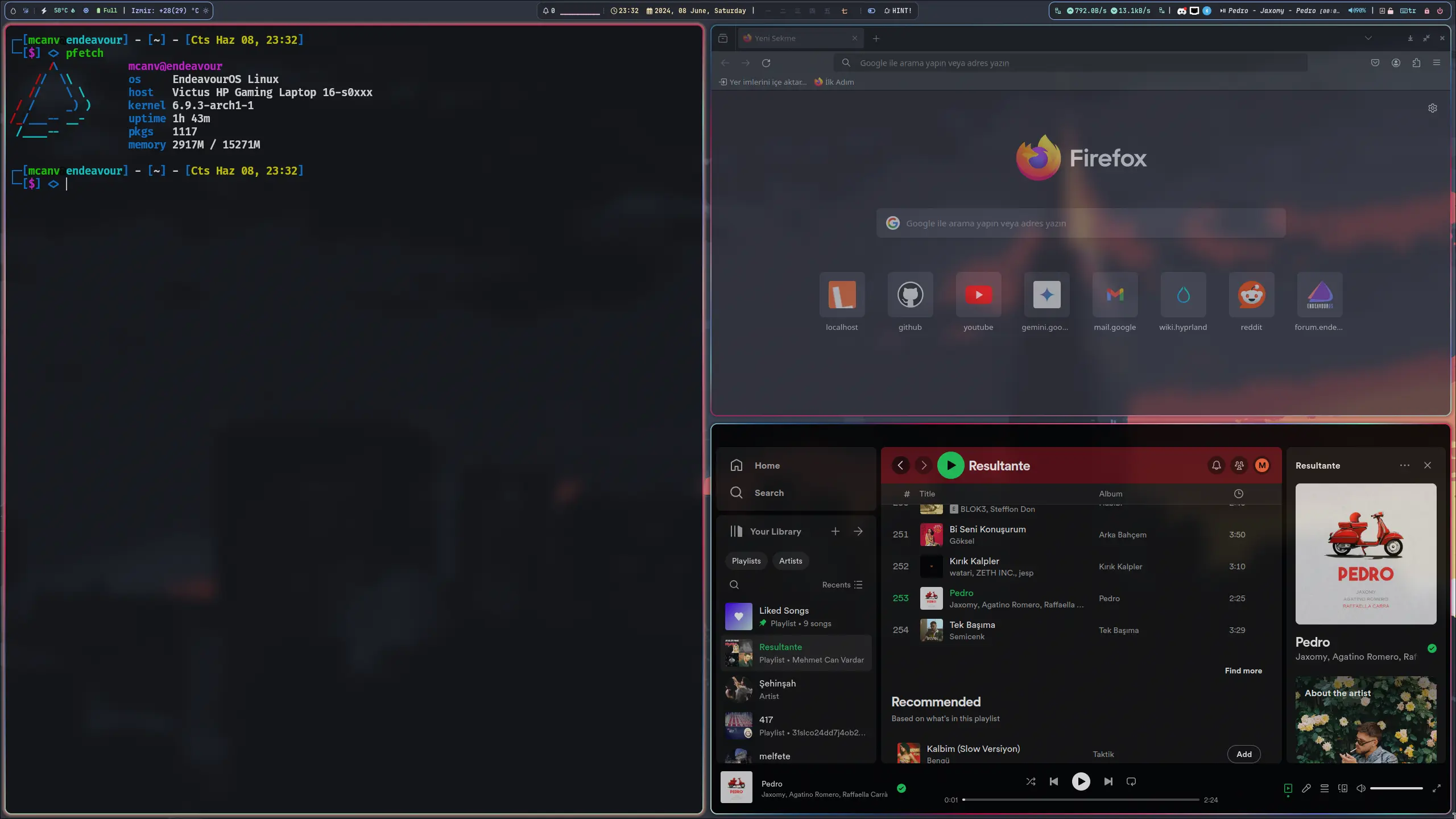
Task: Open the 417 playlist
Action: click(x=796, y=726)
